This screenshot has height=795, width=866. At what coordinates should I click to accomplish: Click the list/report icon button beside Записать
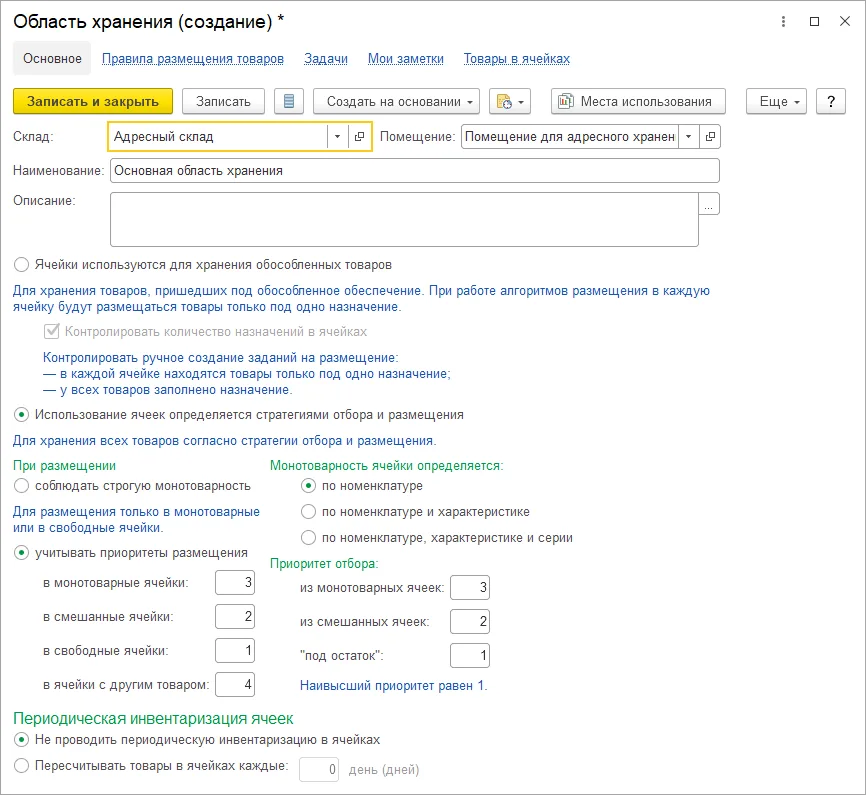point(289,102)
